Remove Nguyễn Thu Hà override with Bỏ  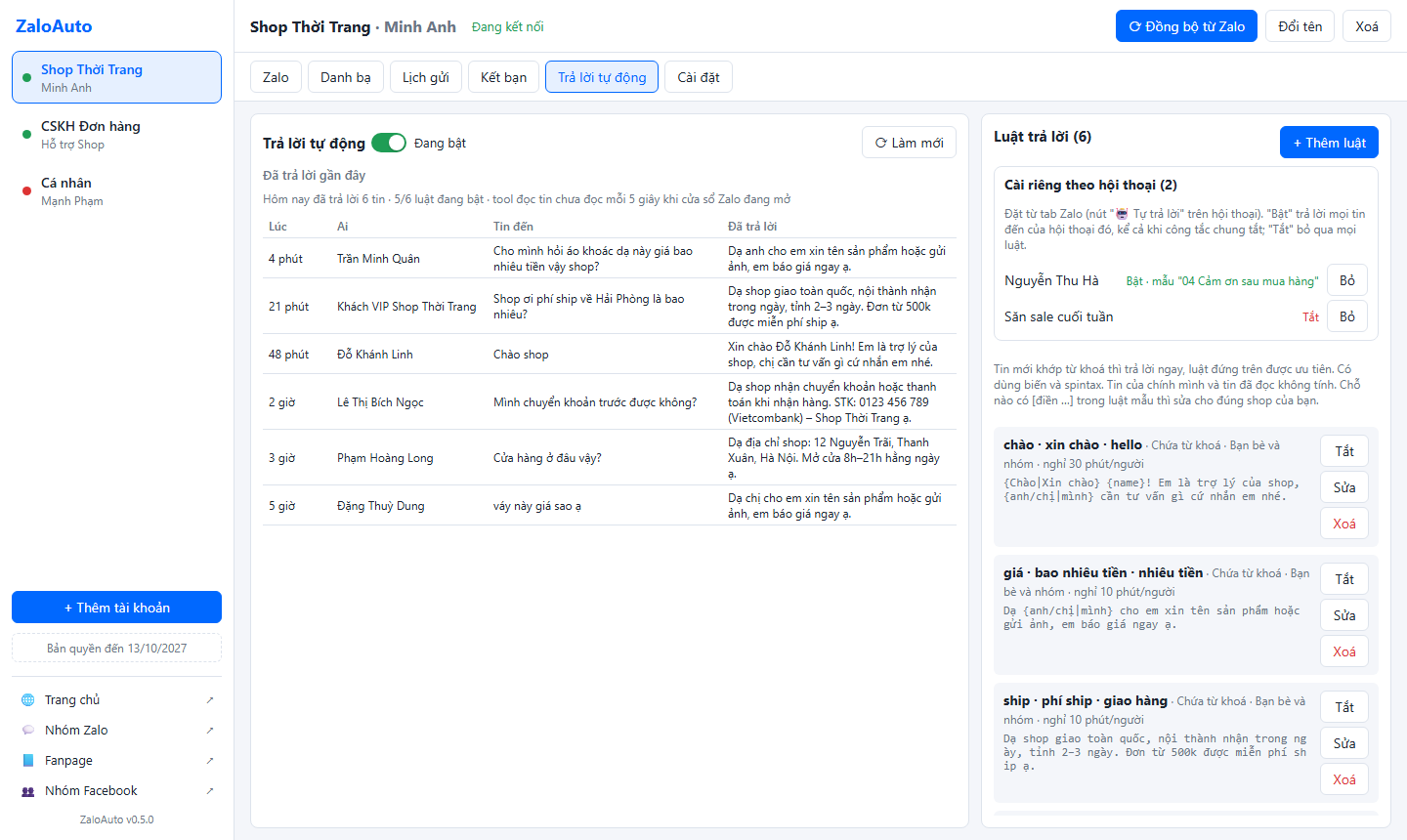[x=1347, y=280]
